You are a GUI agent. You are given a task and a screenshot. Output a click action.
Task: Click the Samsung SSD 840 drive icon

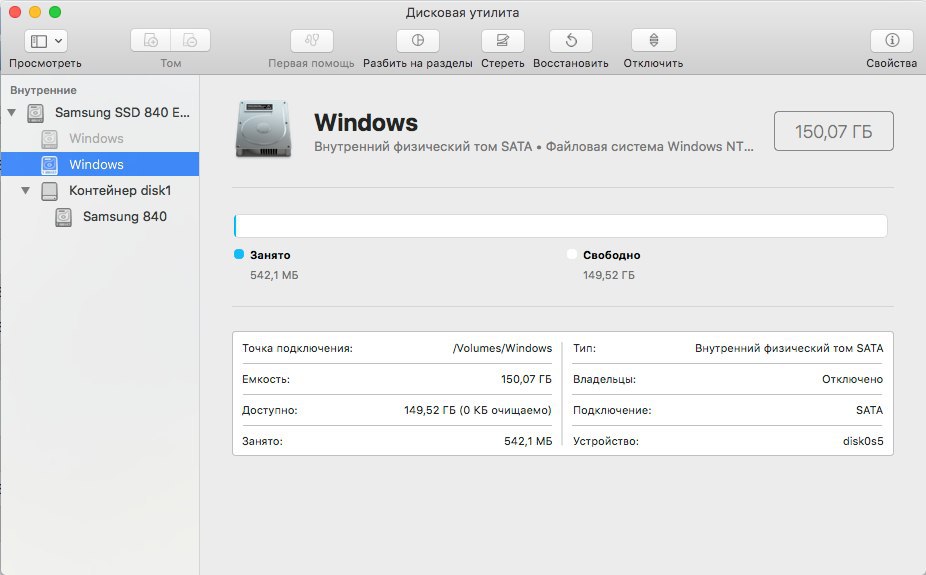point(35,112)
